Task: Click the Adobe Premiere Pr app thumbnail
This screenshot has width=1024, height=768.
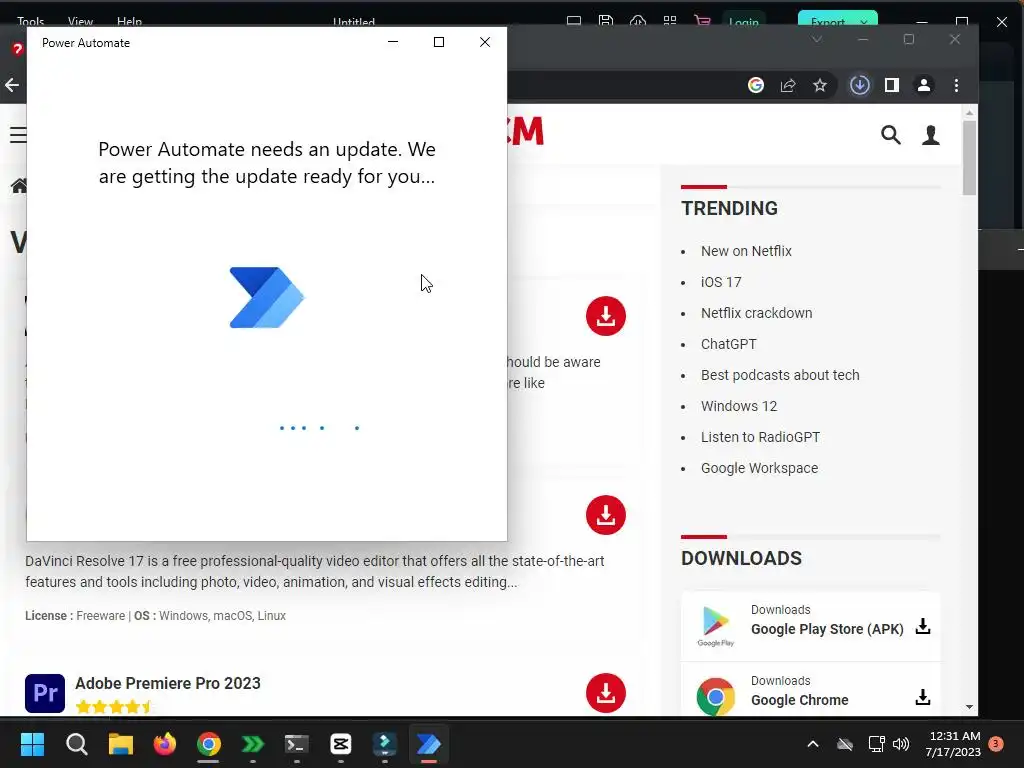Action: pyautogui.click(x=44, y=693)
